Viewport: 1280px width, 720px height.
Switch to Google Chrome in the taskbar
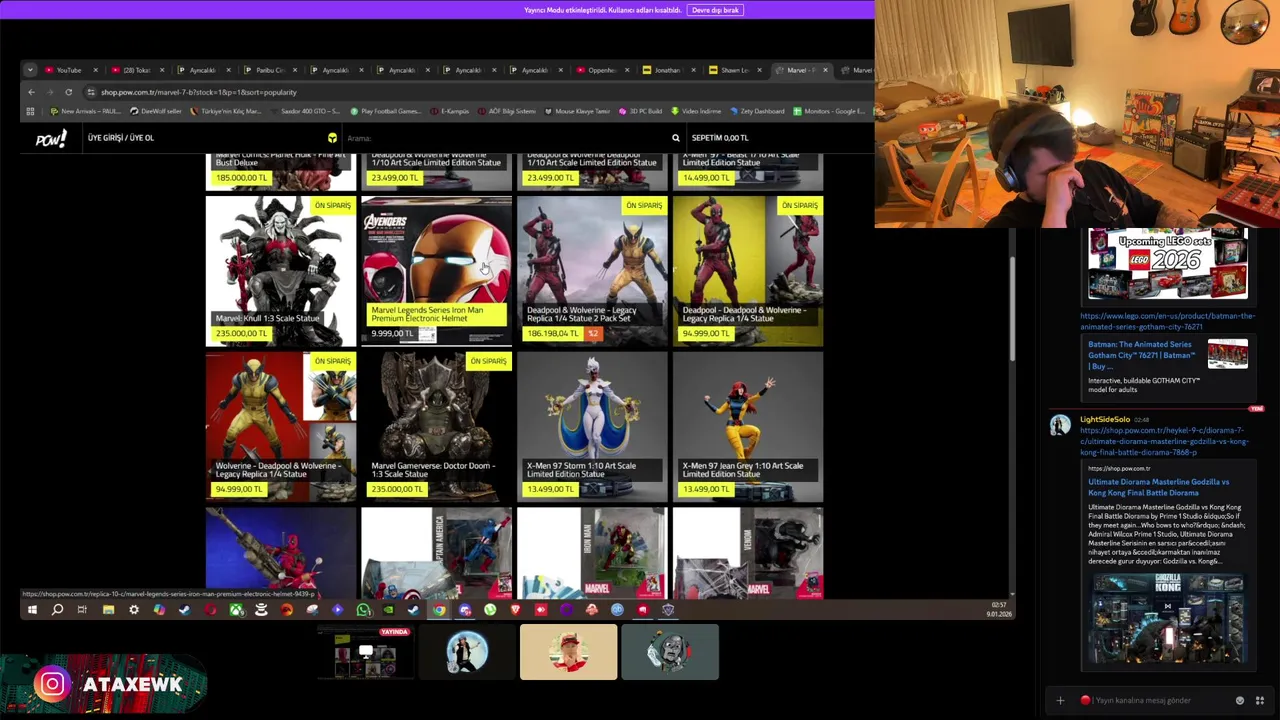[439, 610]
